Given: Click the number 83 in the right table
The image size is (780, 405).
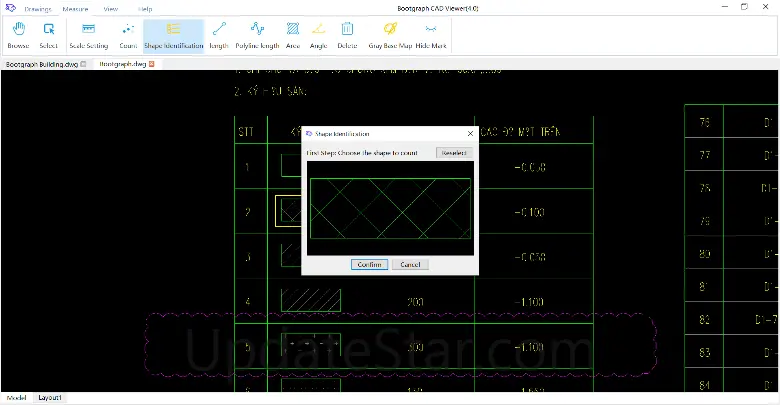Looking at the screenshot, I should coord(704,353).
